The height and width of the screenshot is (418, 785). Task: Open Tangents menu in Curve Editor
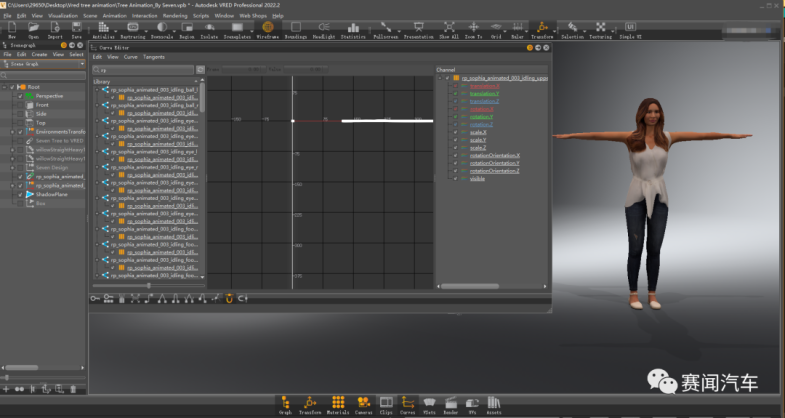[x=154, y=57]
